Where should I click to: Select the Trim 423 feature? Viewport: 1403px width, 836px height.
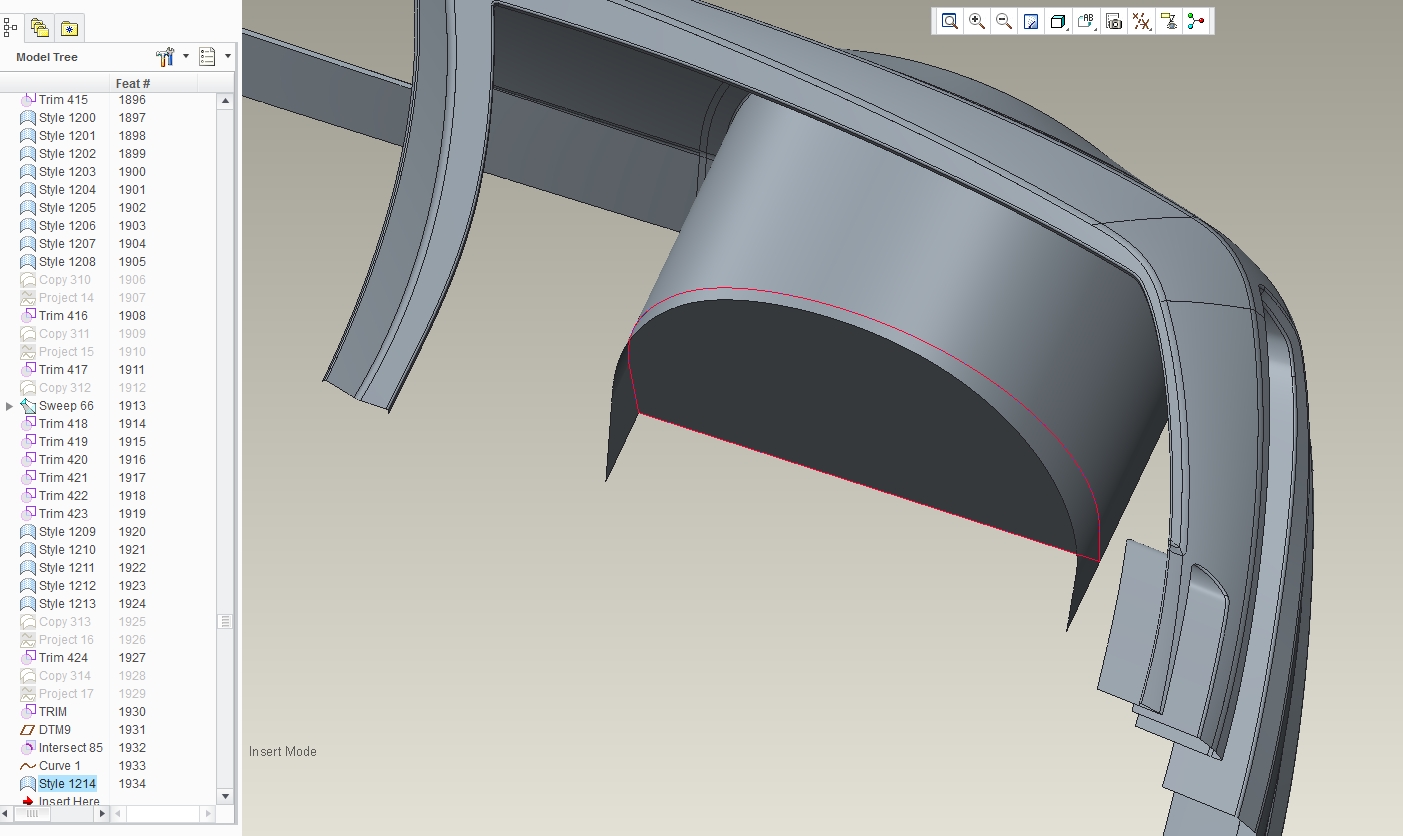(x=63, y=514)
